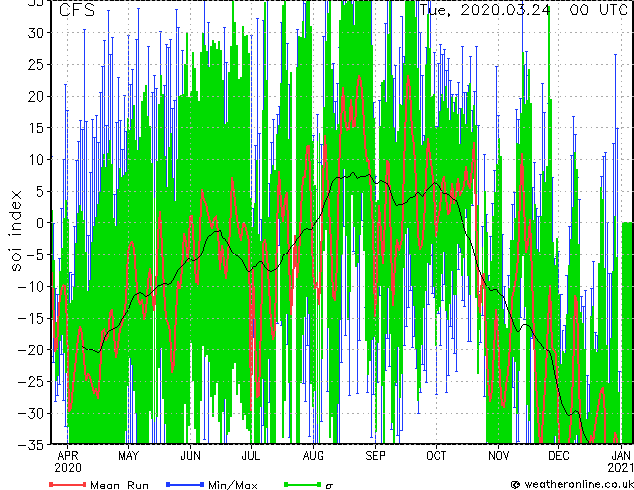Click the "JAN" month label
Screen dimensions: 634x490
click(x=621, y=456)
